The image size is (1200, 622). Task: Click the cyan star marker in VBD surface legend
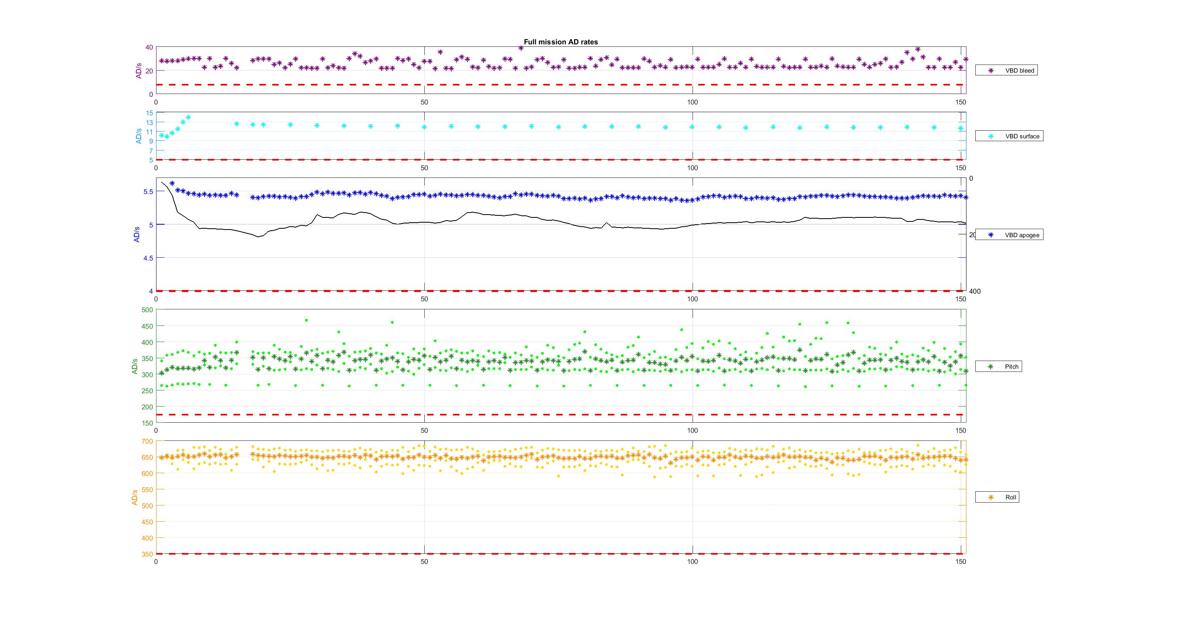(x=990, y=136)
